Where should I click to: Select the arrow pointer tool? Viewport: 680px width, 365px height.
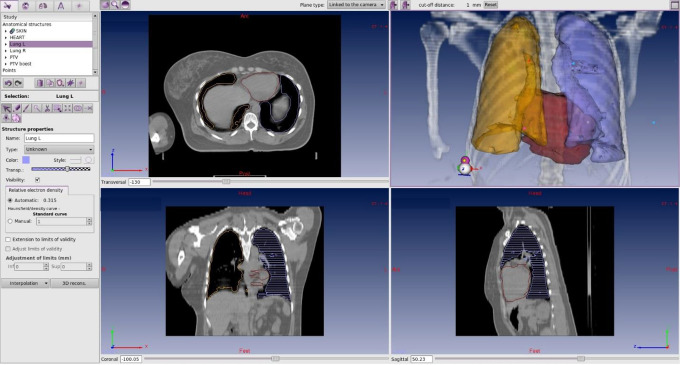(7, 108)
